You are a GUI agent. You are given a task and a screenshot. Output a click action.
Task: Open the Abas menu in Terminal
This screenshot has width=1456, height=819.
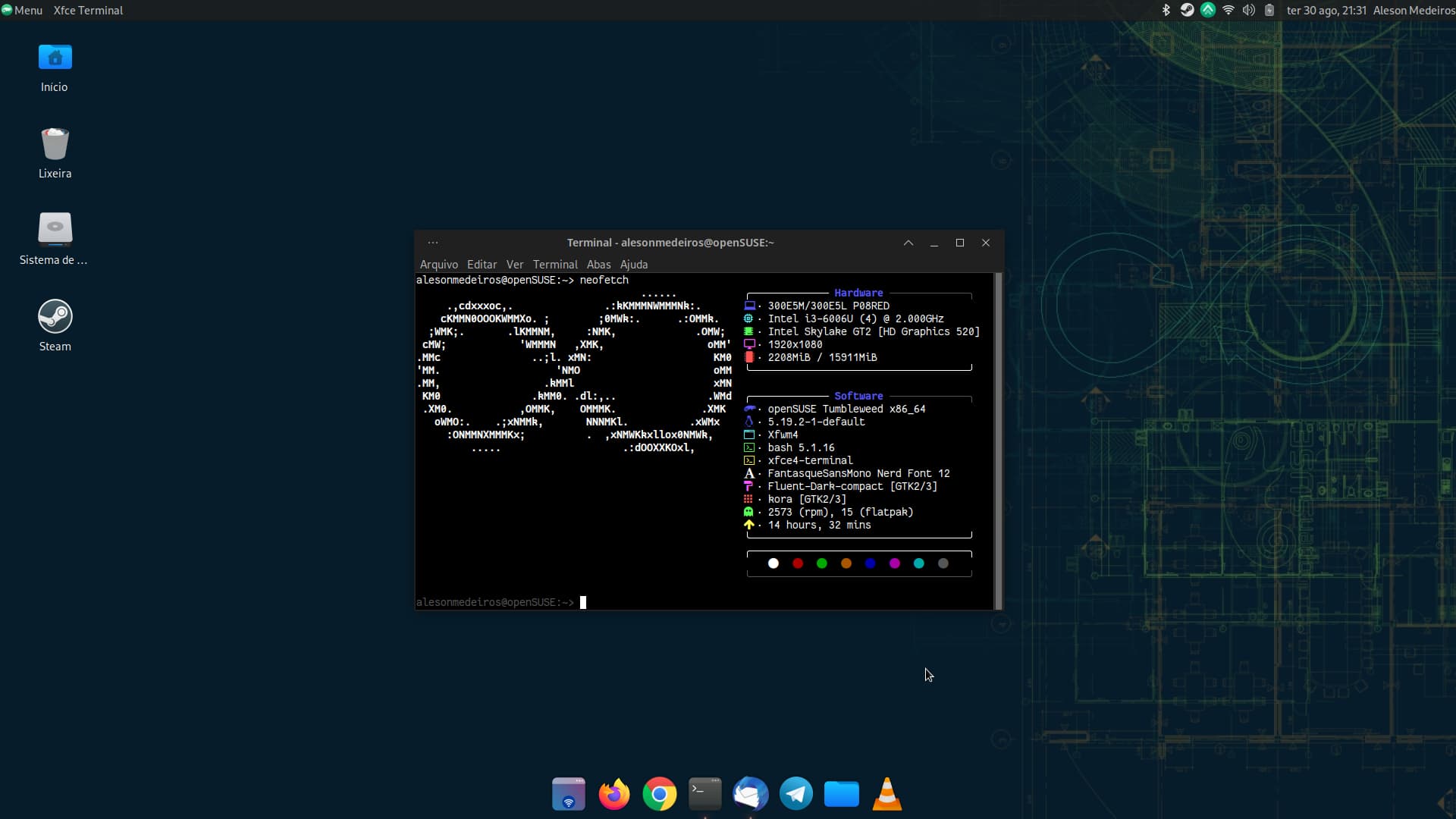pyautogui.click(x=598, y=264)
